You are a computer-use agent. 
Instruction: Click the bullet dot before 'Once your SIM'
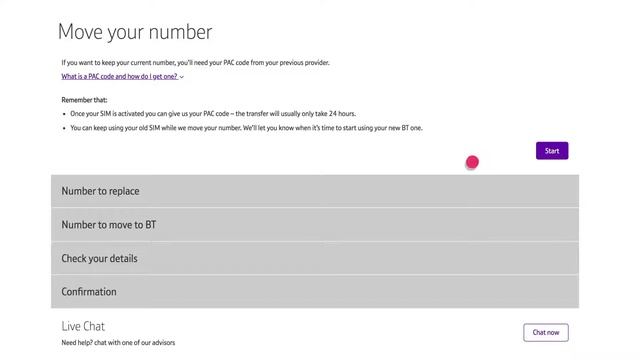64,114
